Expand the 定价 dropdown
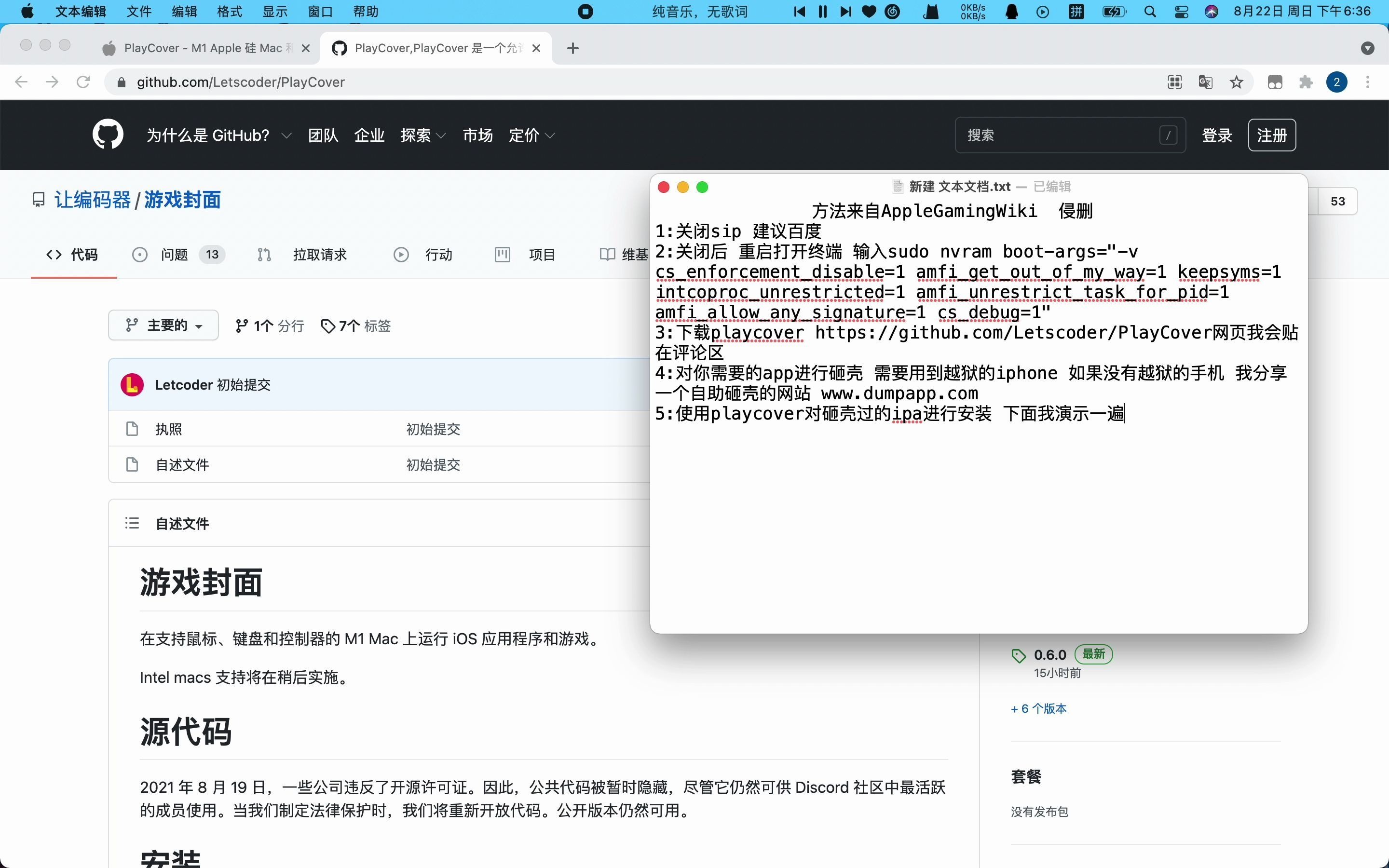This screenshot has width=1389, height=868. click(x=531, y=136)
